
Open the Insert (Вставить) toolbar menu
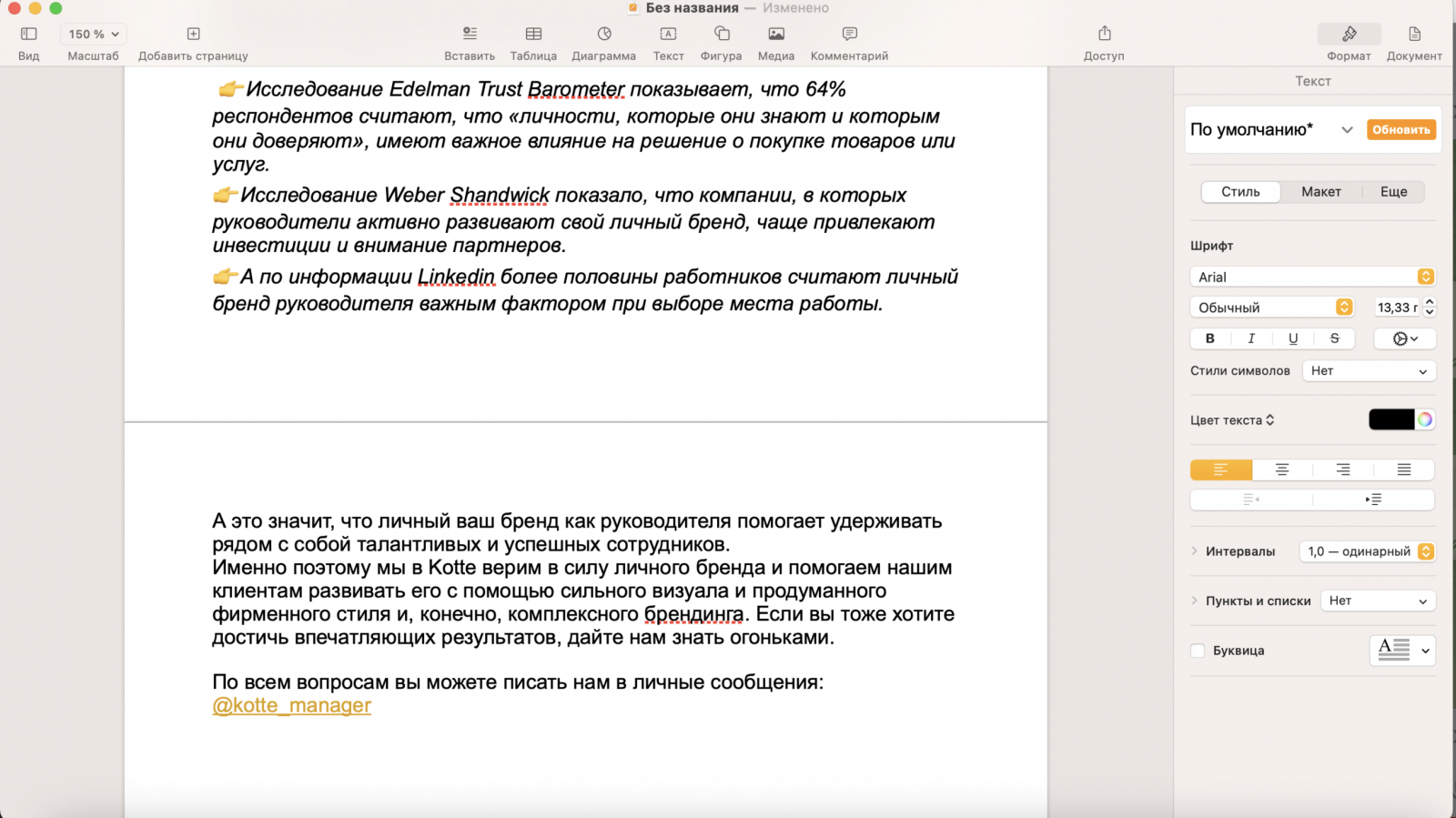[x=470, y=35]
